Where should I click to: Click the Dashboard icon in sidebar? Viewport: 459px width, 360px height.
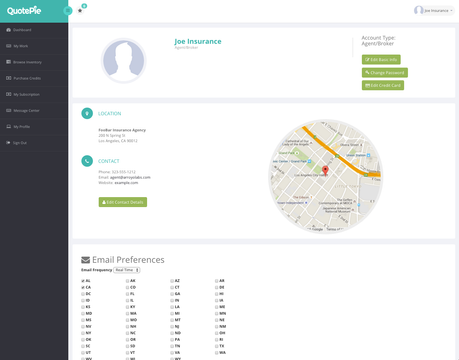click(x=9, y=30)
